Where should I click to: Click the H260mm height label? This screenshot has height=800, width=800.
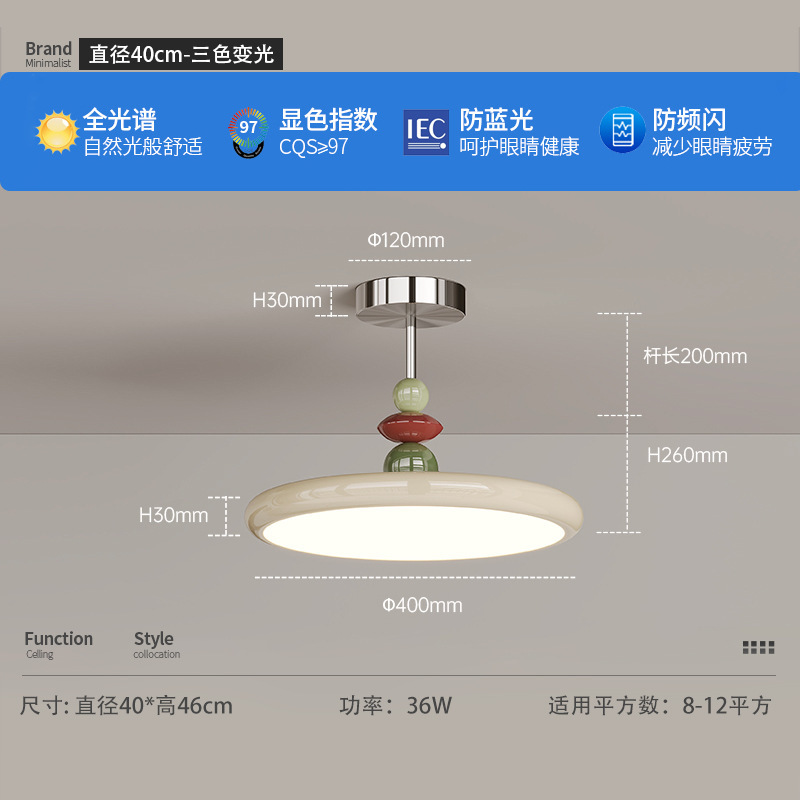pyautogui.click(x=687, y=455)
